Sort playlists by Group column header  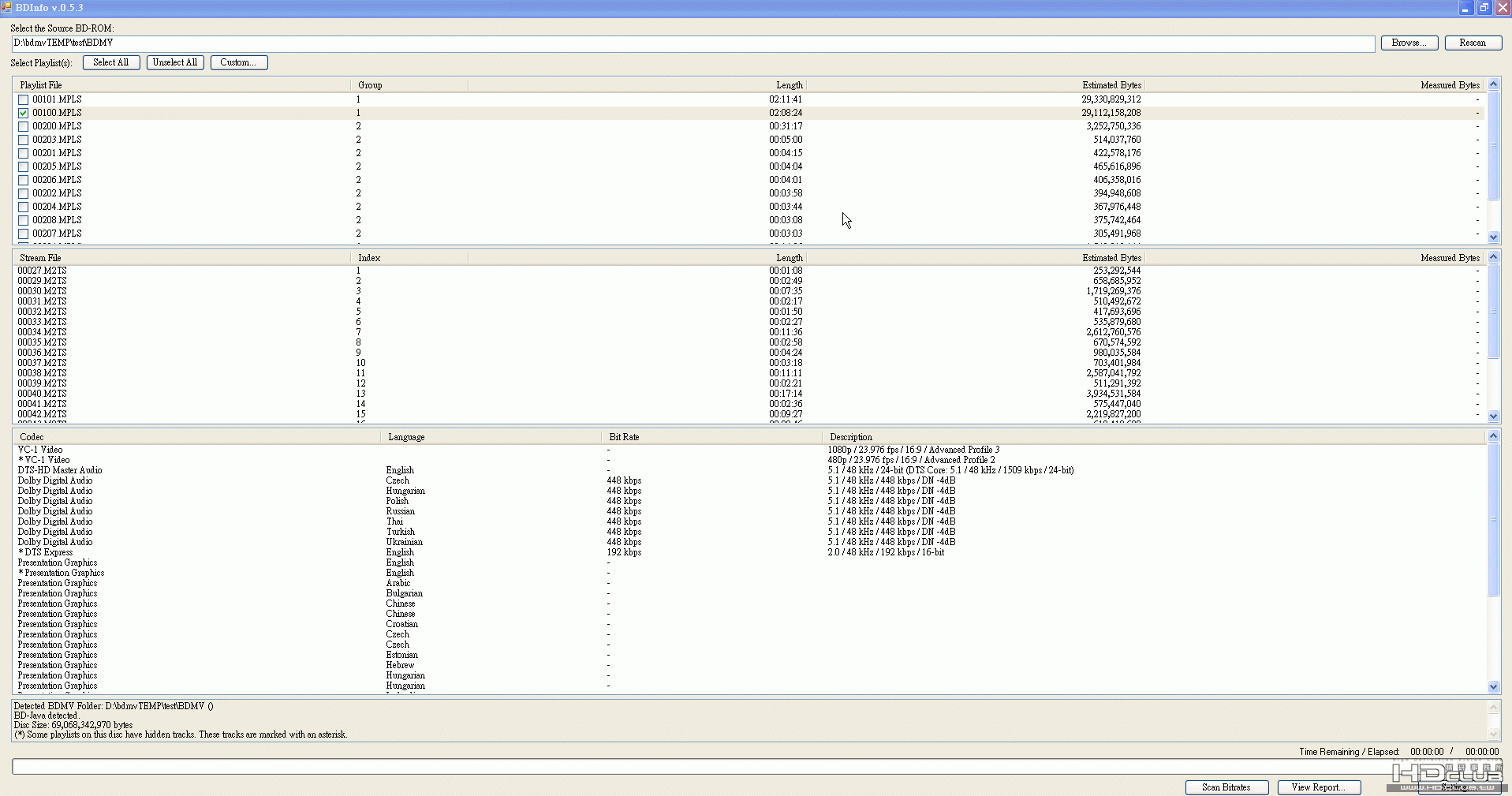pyautogui.click(x=409, y=85)
